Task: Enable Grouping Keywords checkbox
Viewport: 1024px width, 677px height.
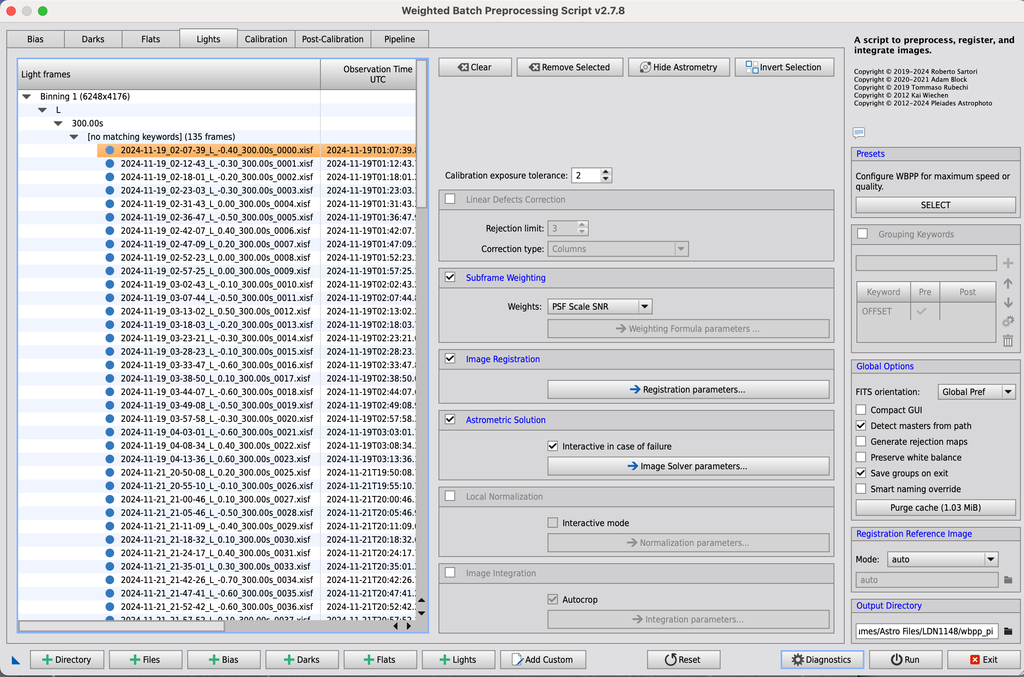Action: click(863, 234)
